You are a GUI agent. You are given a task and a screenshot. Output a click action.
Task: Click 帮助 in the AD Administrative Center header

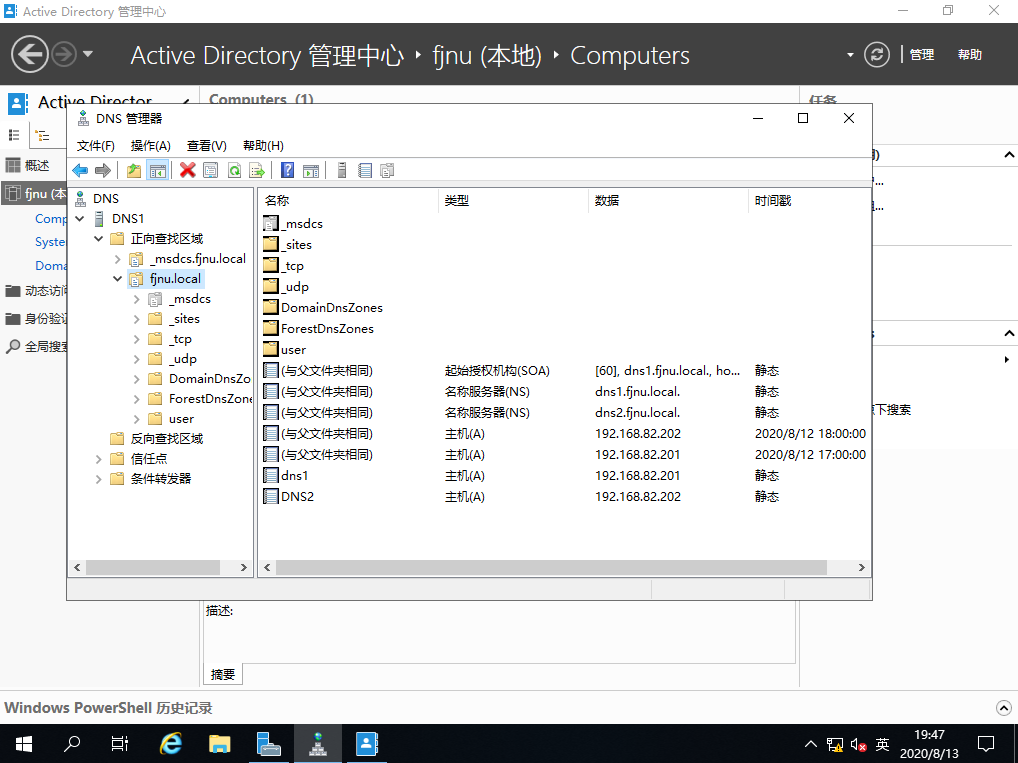coord(970,55)
